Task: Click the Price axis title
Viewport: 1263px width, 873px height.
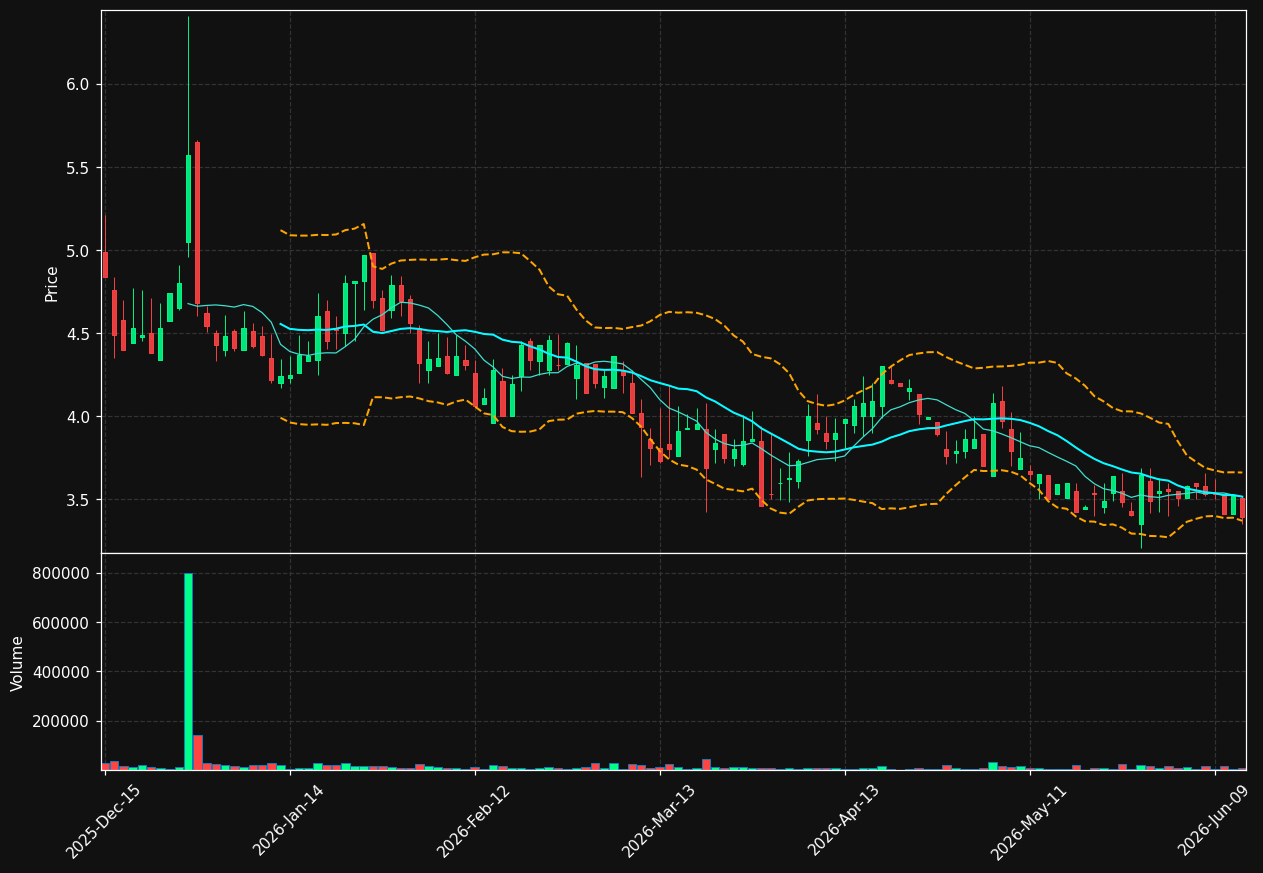Action: (52, 283)
